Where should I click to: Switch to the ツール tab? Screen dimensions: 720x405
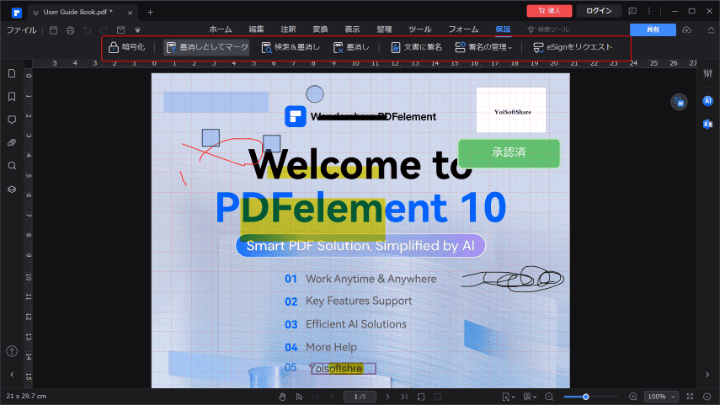[420, 29]
